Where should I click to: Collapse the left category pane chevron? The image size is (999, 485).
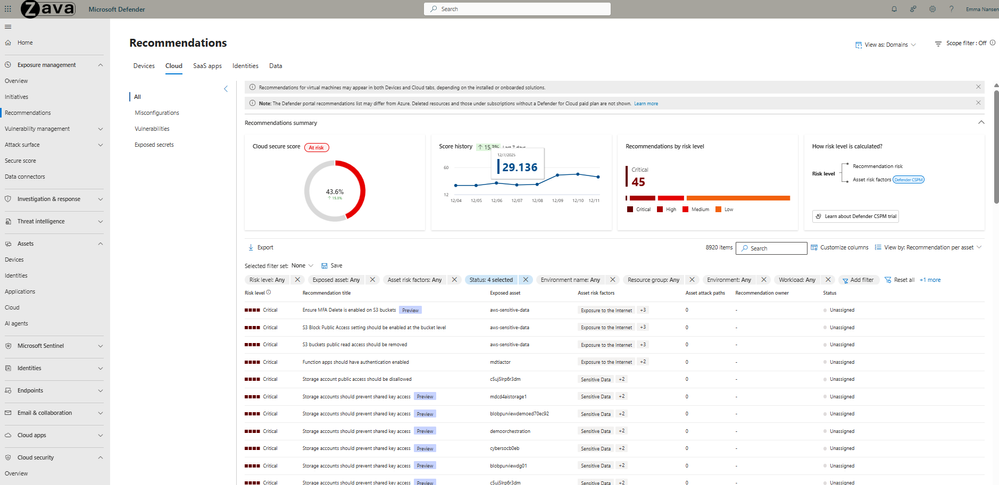point(226,89)
